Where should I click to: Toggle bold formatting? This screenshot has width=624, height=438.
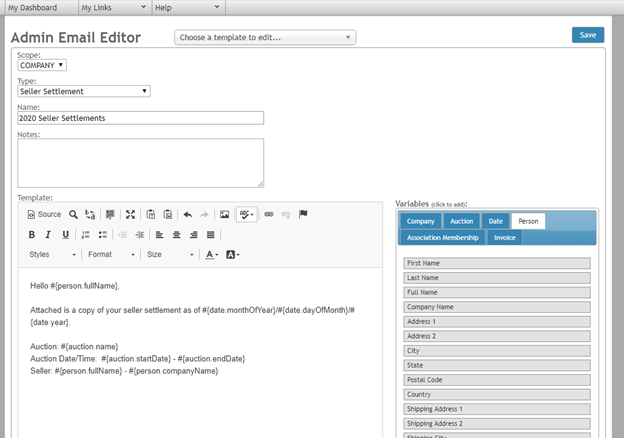point(32,235)
